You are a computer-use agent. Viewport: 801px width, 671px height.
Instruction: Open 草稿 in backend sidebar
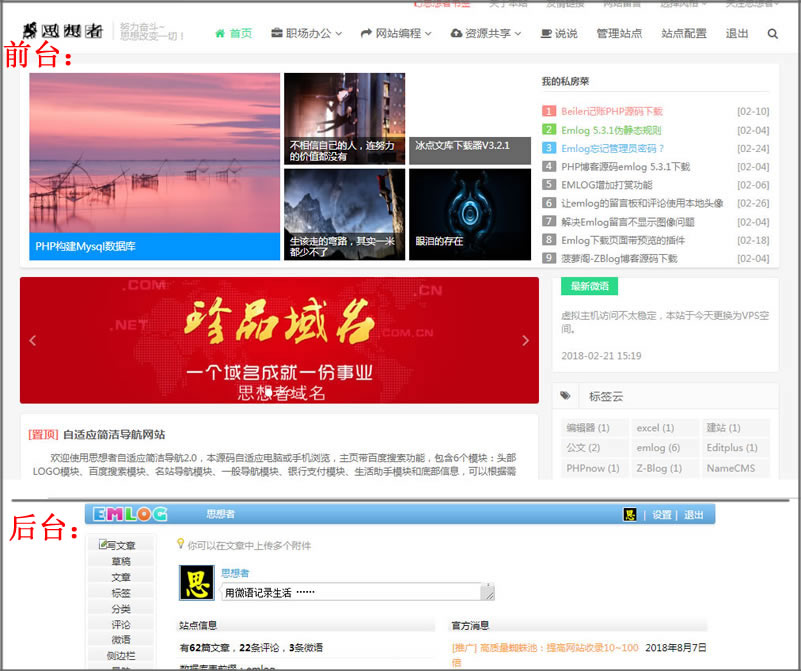[121, 561]
